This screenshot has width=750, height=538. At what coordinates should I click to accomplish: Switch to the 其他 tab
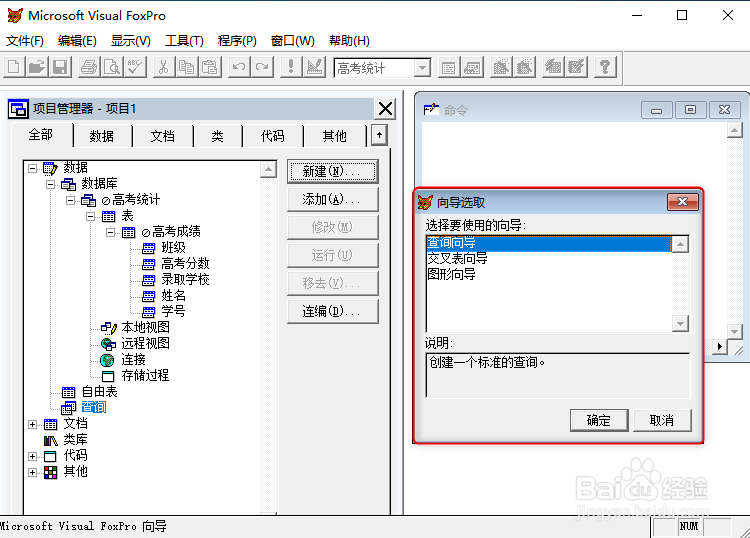pos(334,136)
